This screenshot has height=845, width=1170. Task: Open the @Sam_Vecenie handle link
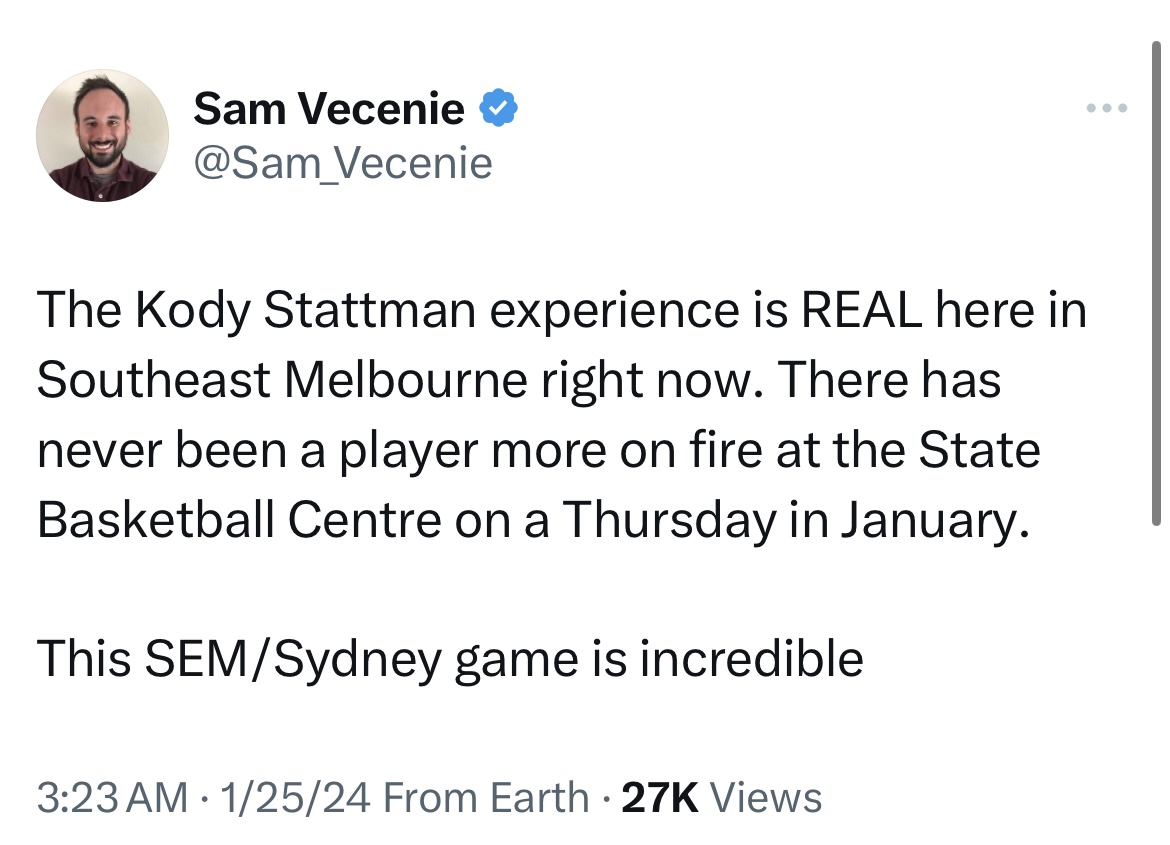coord(343,162)
